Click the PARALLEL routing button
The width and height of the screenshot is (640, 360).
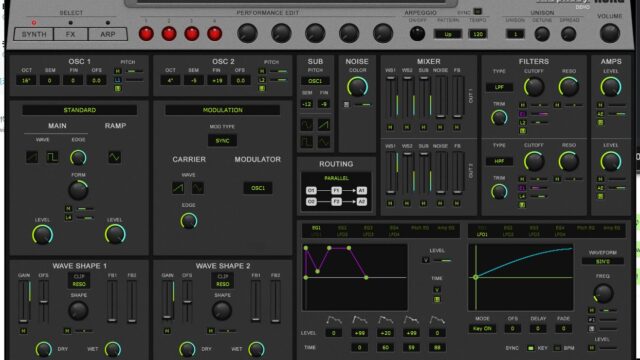point(336,178)
